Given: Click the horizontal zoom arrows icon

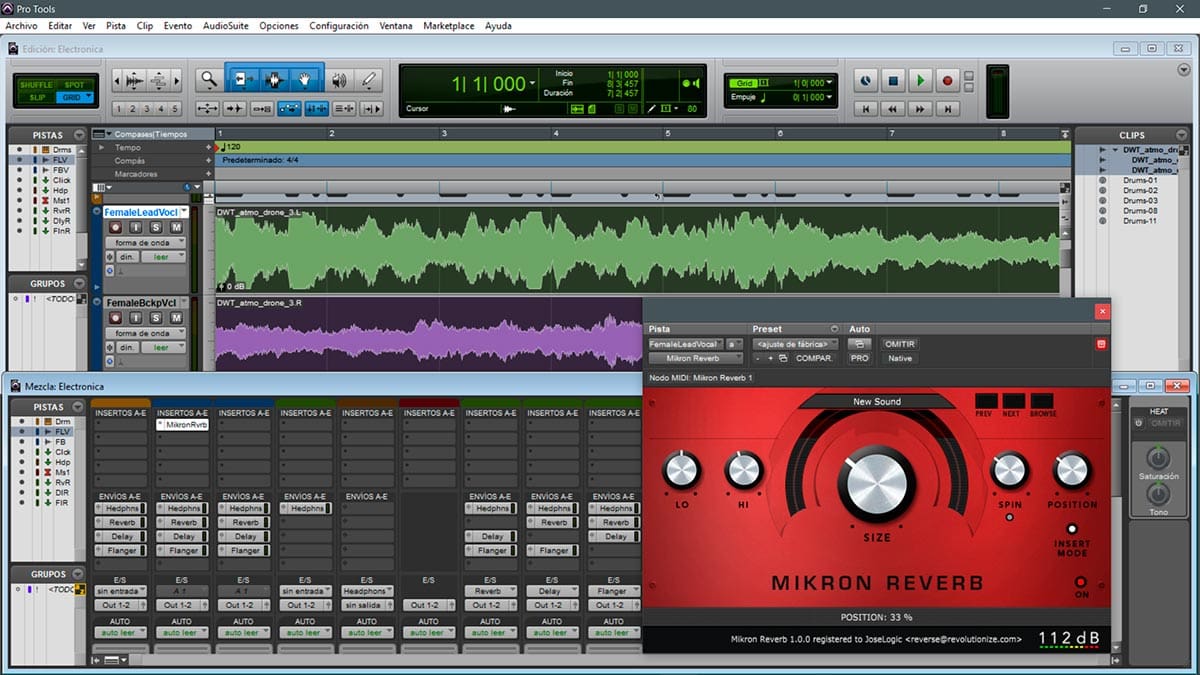Looking at the screenshot, I should (x=208, y=108).
